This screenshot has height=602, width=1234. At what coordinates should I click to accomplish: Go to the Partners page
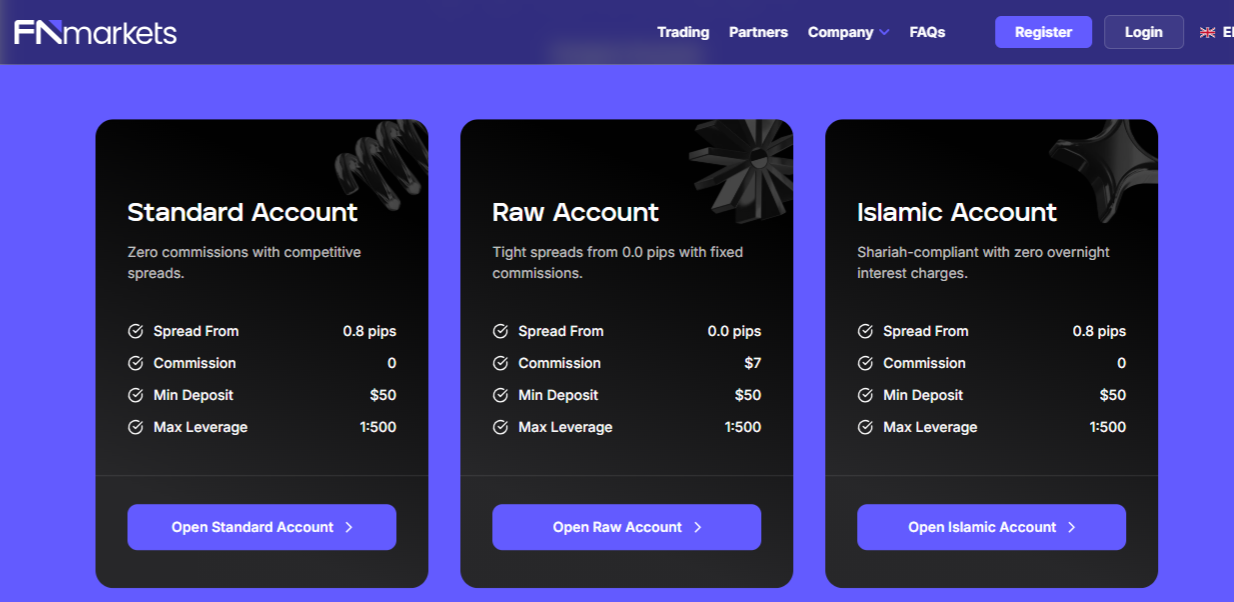[x=758, y=32]
